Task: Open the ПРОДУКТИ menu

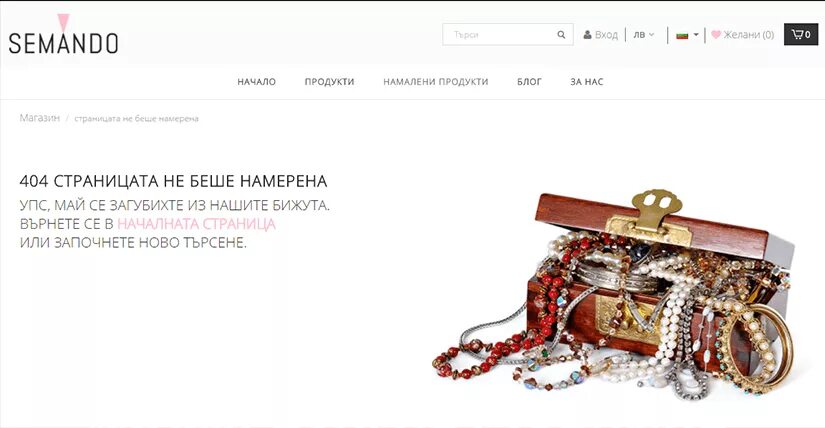Action: click(329, 82)
